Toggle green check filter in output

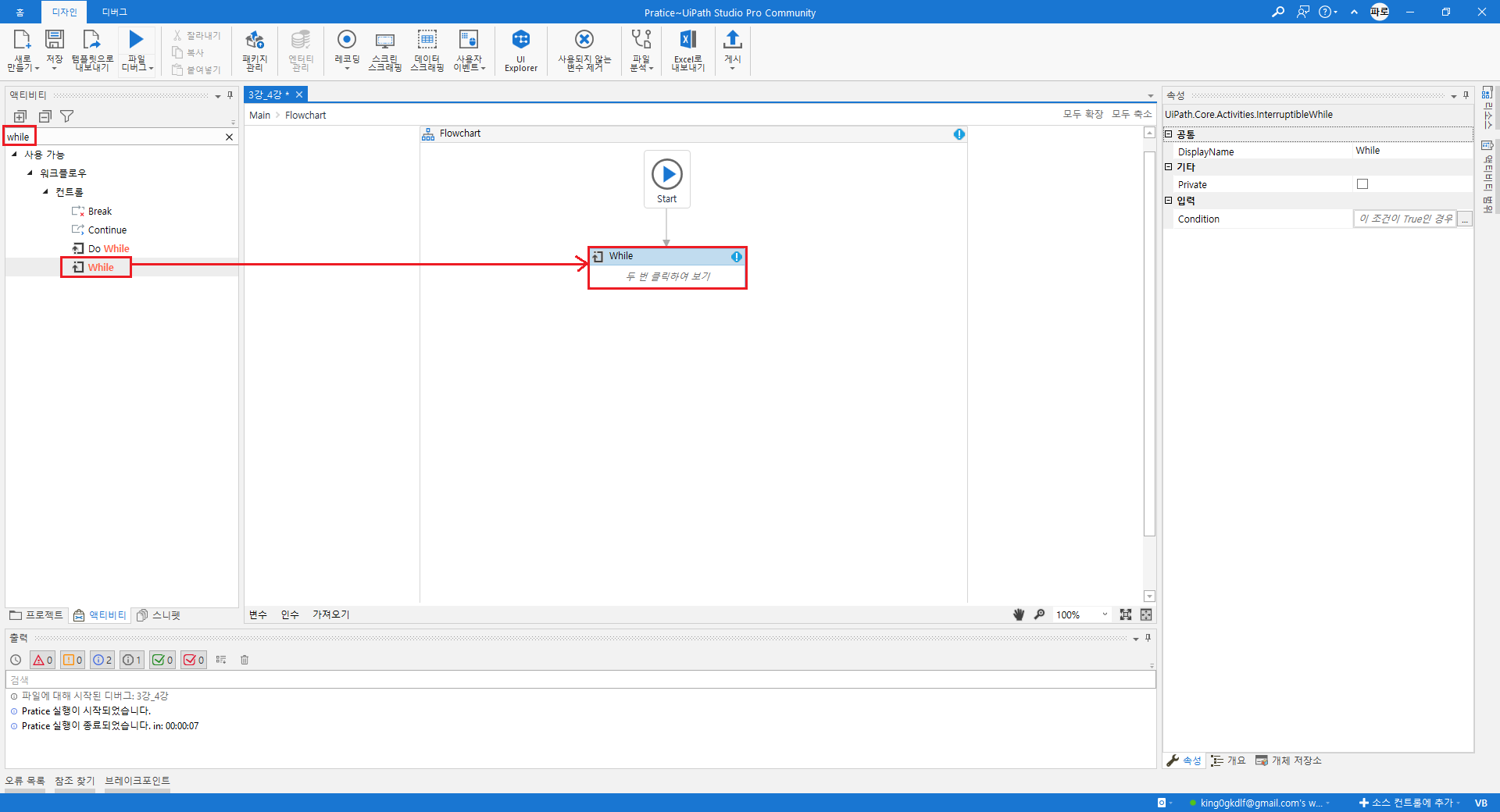(x=162, y=660)
